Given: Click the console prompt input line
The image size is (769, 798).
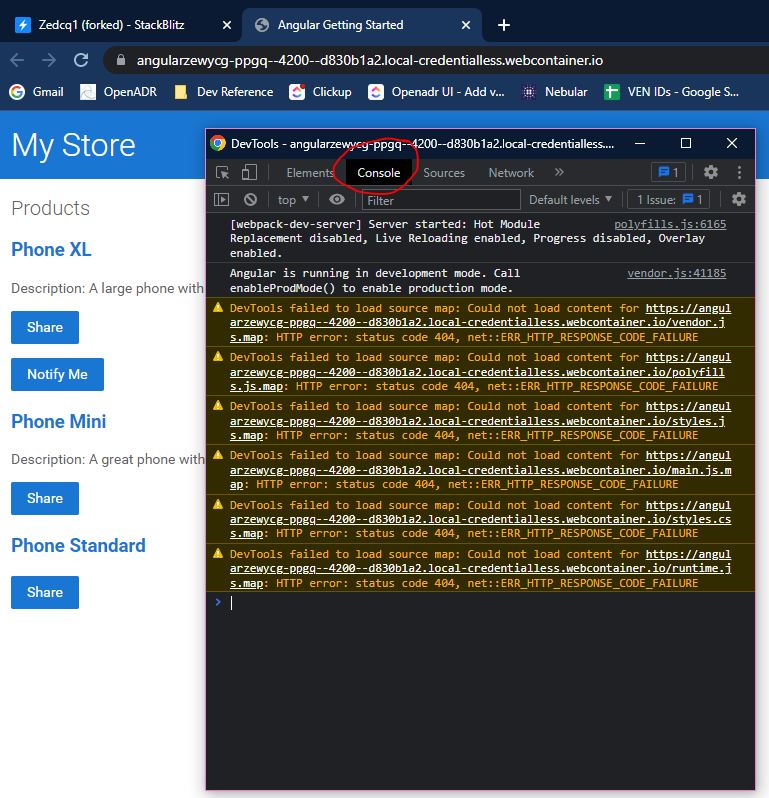Looking at the screenshot, I should [480, 603].
